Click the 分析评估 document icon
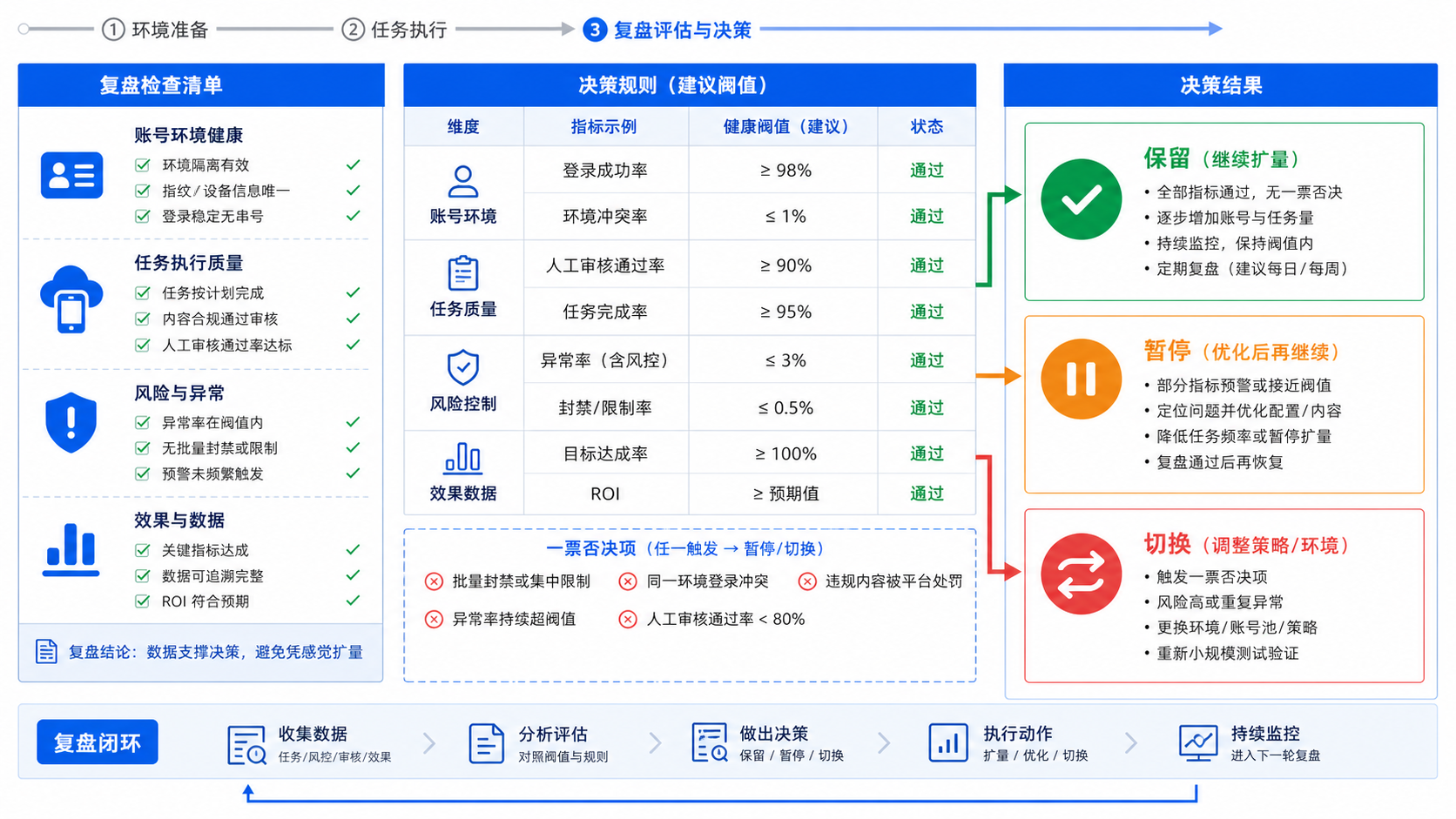1456x819 pixels. click(x=486, y=744)
